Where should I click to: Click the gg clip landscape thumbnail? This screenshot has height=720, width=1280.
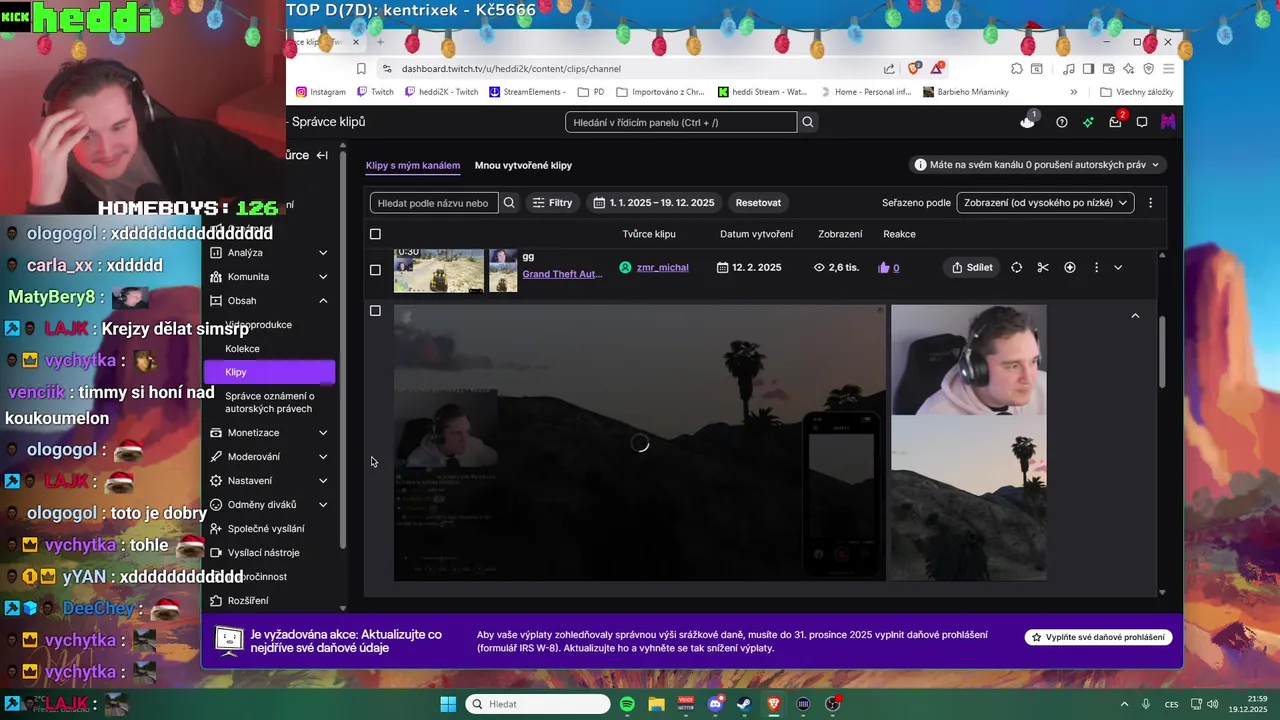439,270
